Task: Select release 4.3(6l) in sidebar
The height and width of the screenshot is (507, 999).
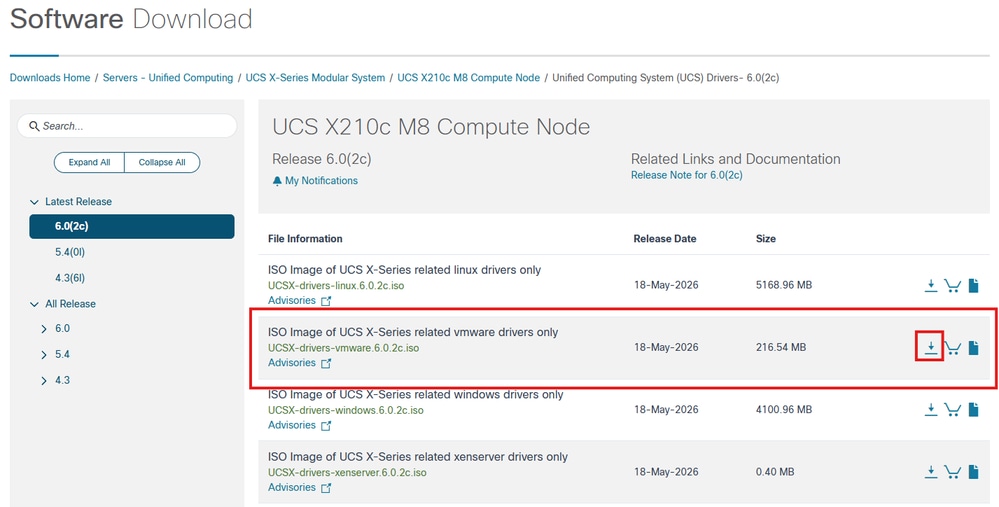Action: pyautogui.click(x=70, y=278)
